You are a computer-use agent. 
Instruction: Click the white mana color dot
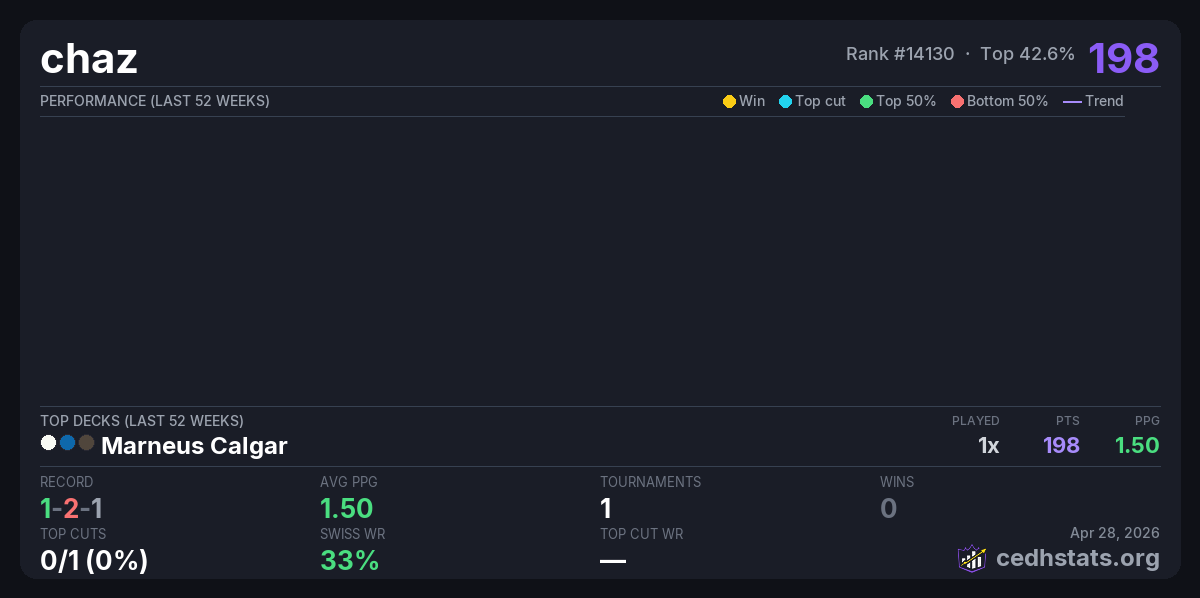pos(48,443)
